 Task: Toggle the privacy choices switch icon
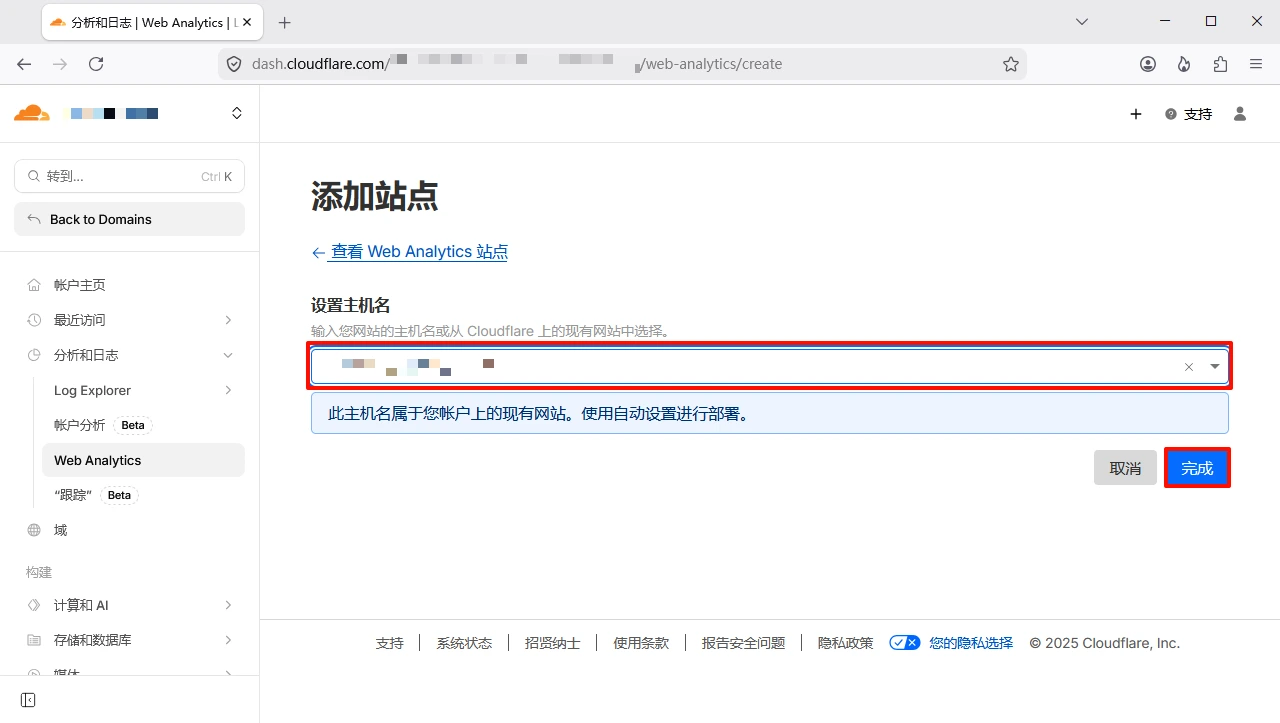[904, 643]
